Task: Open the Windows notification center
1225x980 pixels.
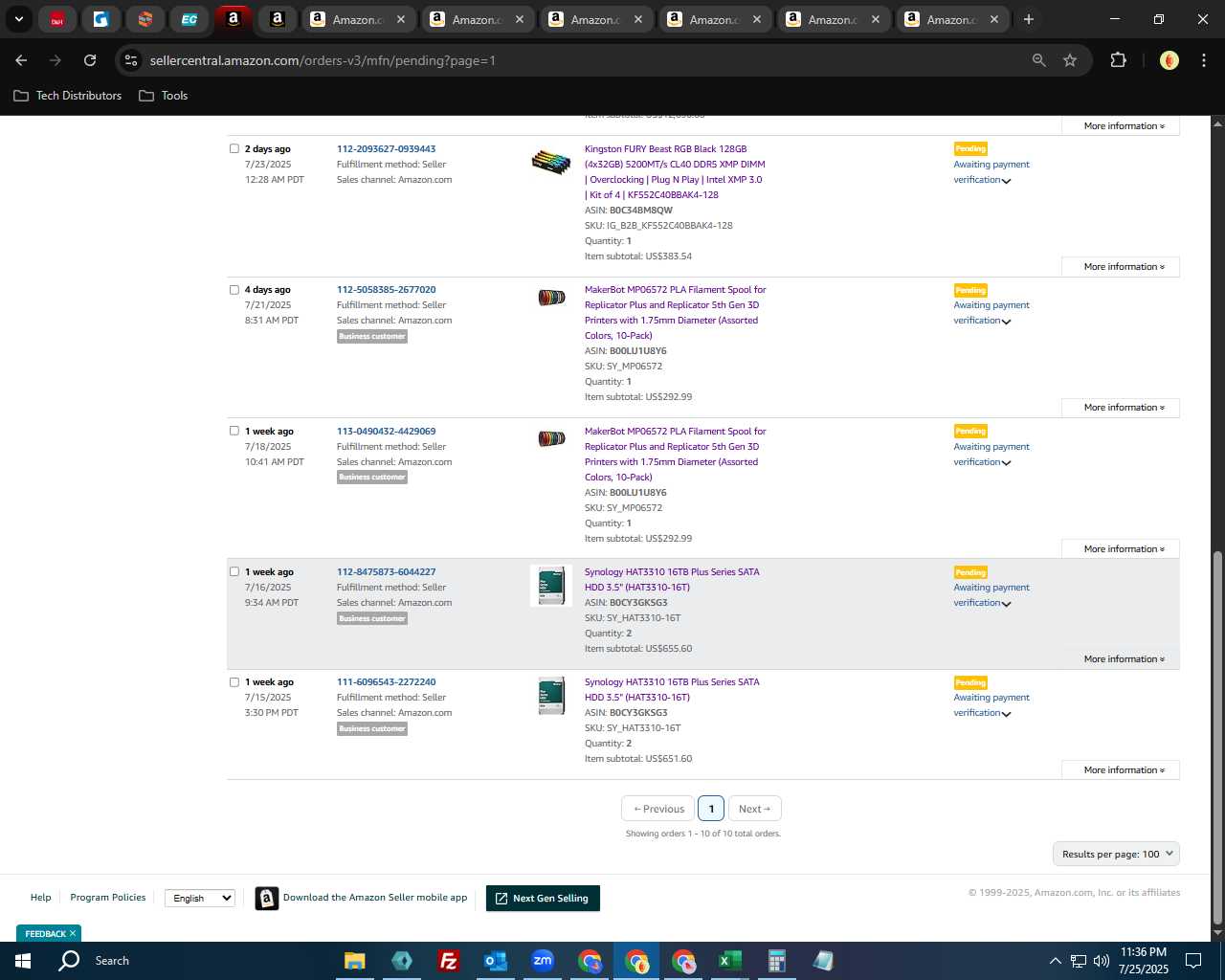Action: (1193, 961)
